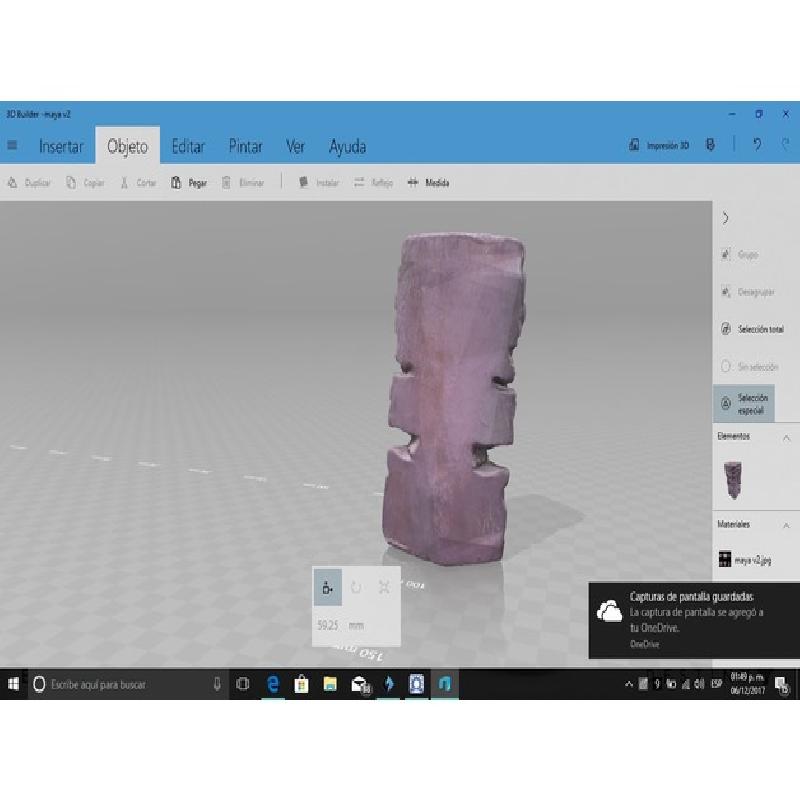Screen dimensions: 800x800
Task: Select the model thumbnail under Elementos
Action: tap(733, 479)
